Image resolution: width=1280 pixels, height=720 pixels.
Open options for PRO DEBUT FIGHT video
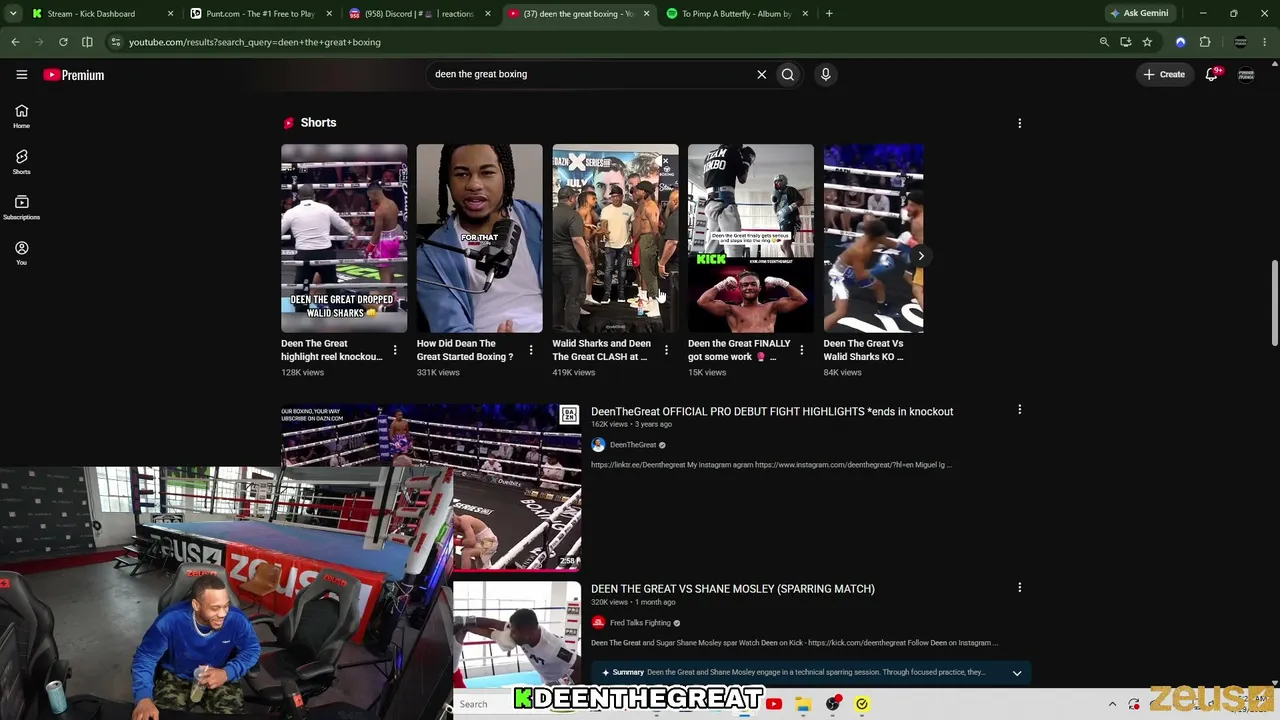[x=1019, y=410]
